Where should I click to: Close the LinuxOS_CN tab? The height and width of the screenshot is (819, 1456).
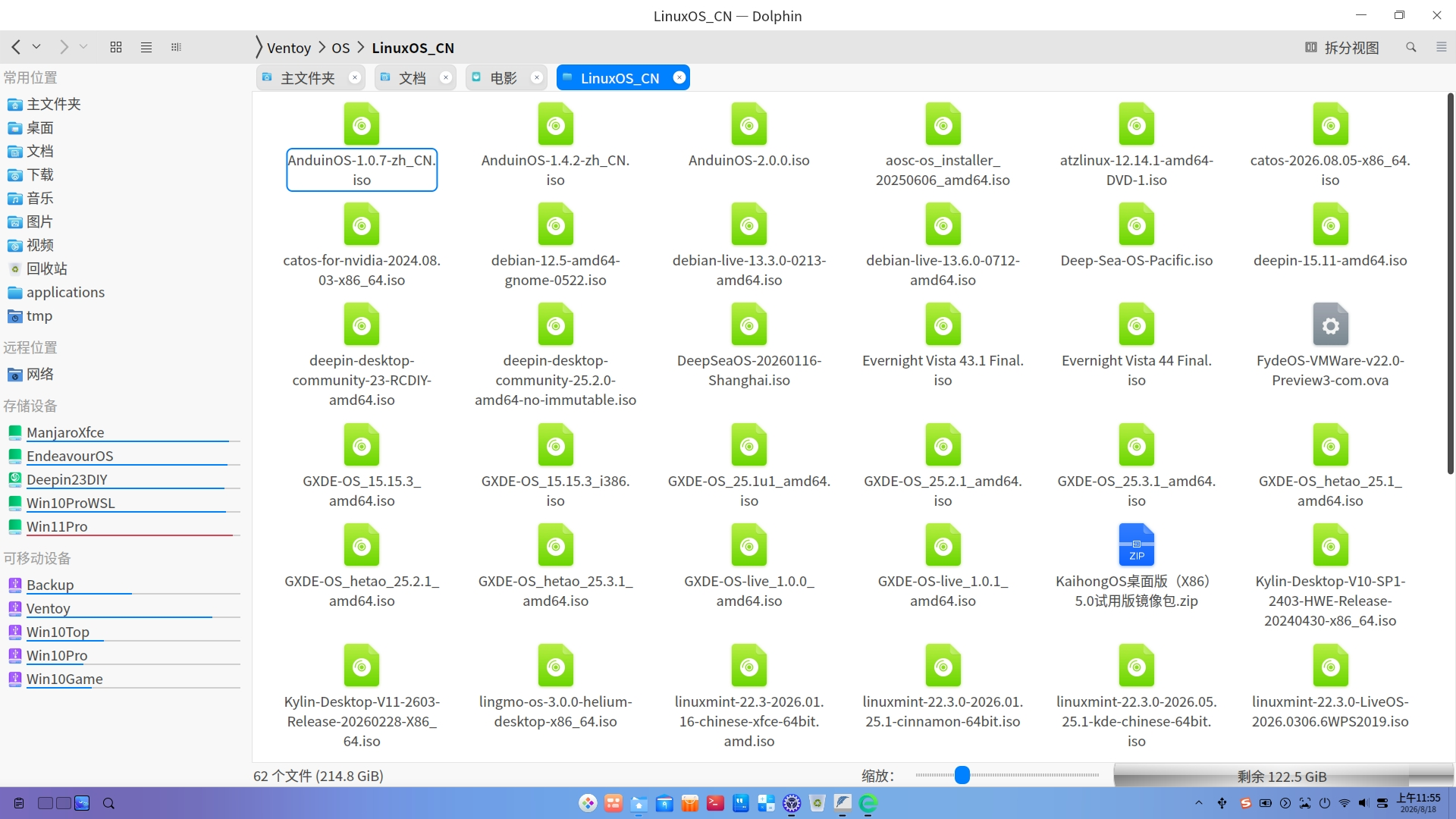coord(679,77)
